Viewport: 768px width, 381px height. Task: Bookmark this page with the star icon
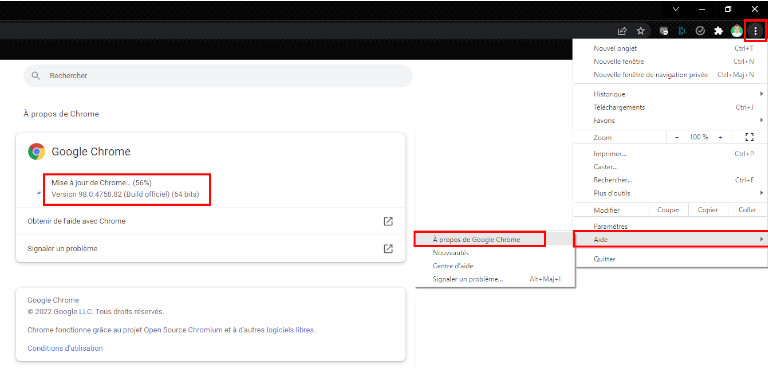pos(641,31)
